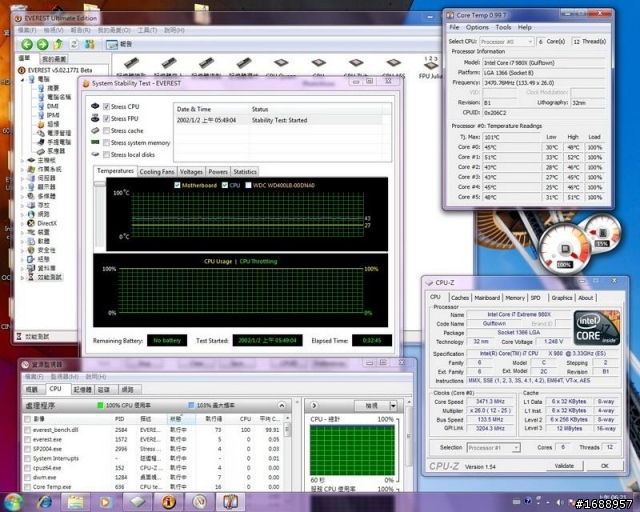Click the OK button in CPU-Z
The height and width of the screenshot is (512, 640).
(605, 466)
